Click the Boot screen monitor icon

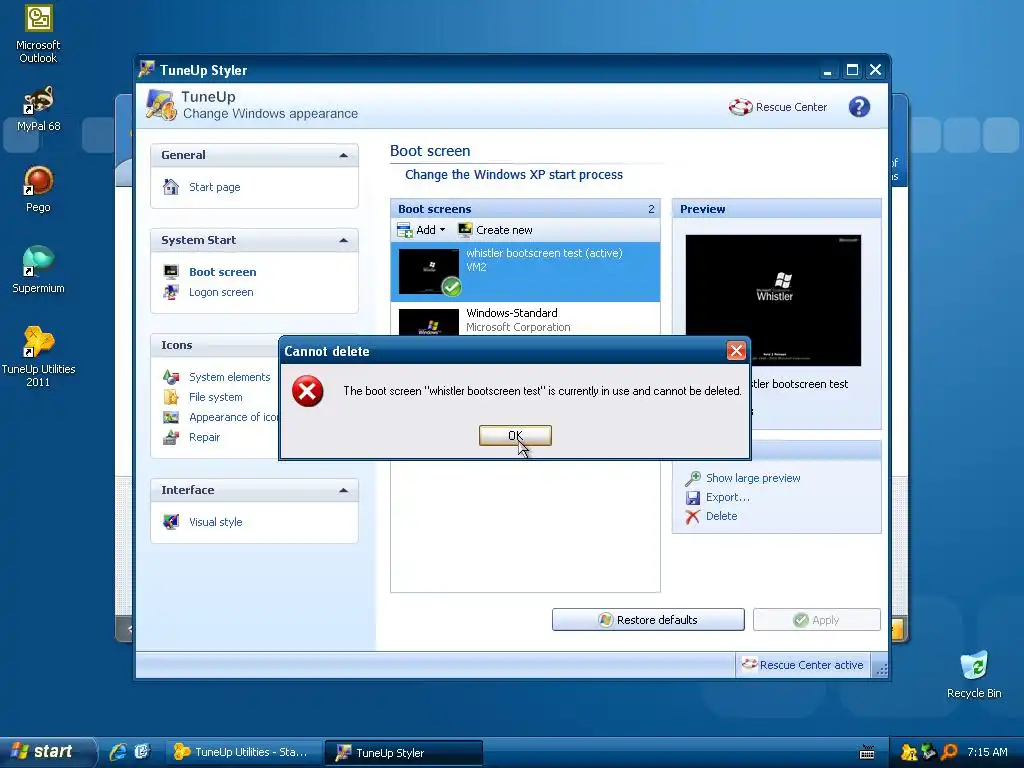point(171,272)
